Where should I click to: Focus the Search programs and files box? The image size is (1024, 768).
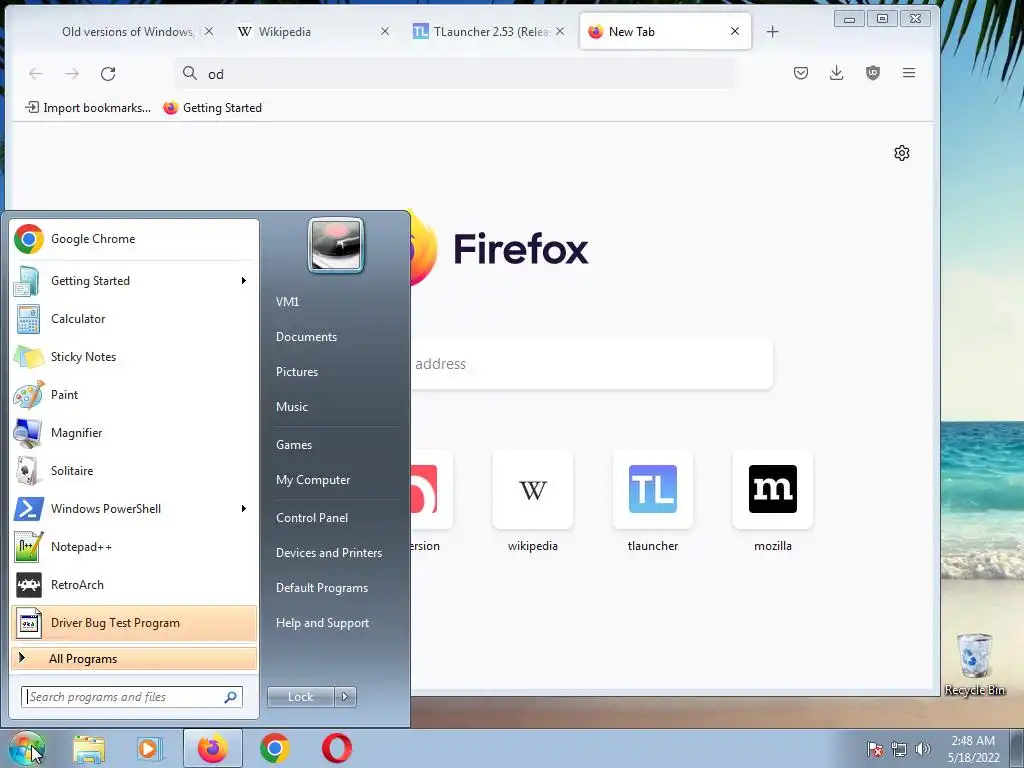132,697
